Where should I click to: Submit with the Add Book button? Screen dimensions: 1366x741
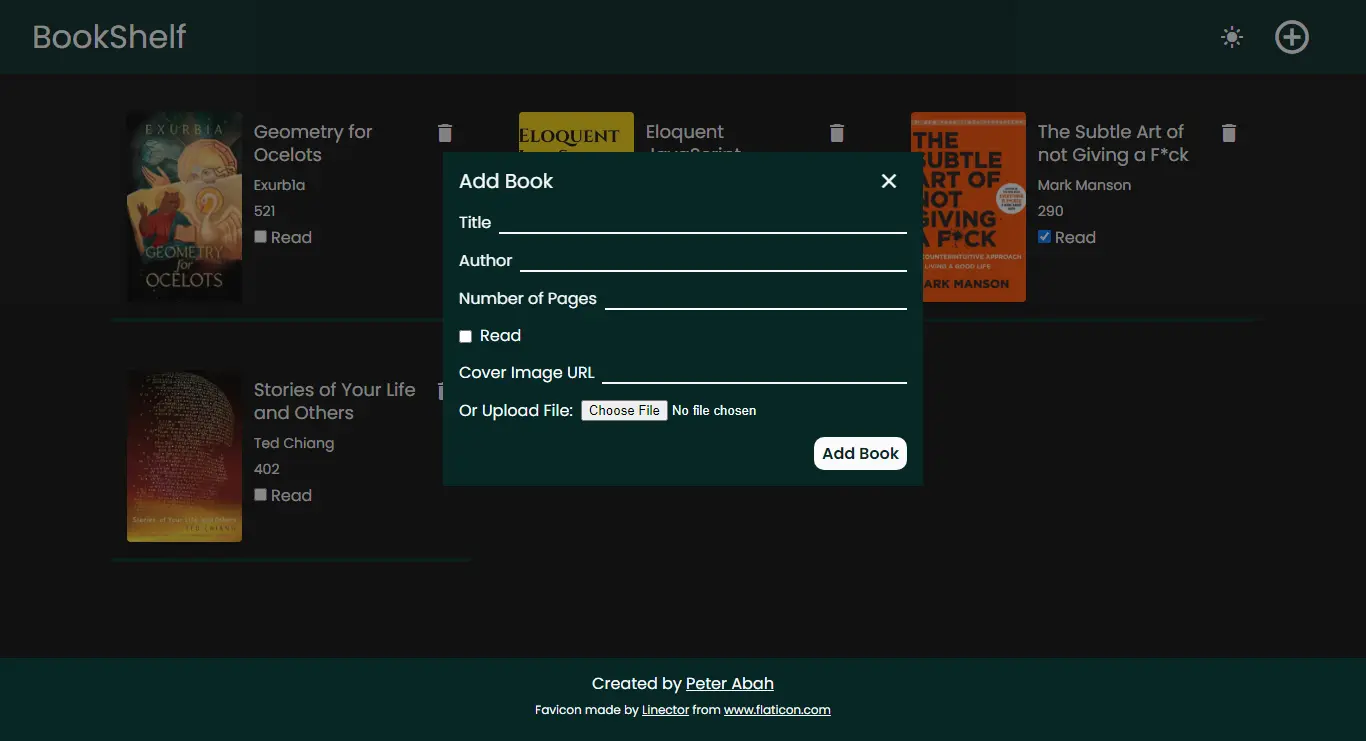tap(860, 453)
